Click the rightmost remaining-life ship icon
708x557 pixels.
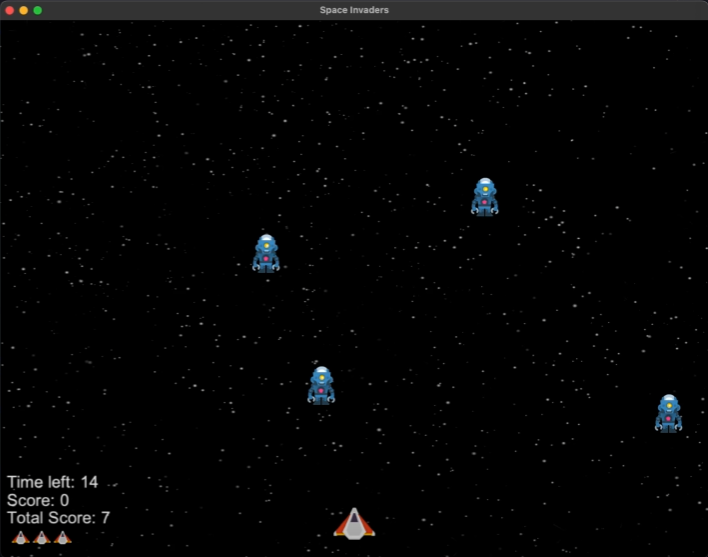point(62,538)
